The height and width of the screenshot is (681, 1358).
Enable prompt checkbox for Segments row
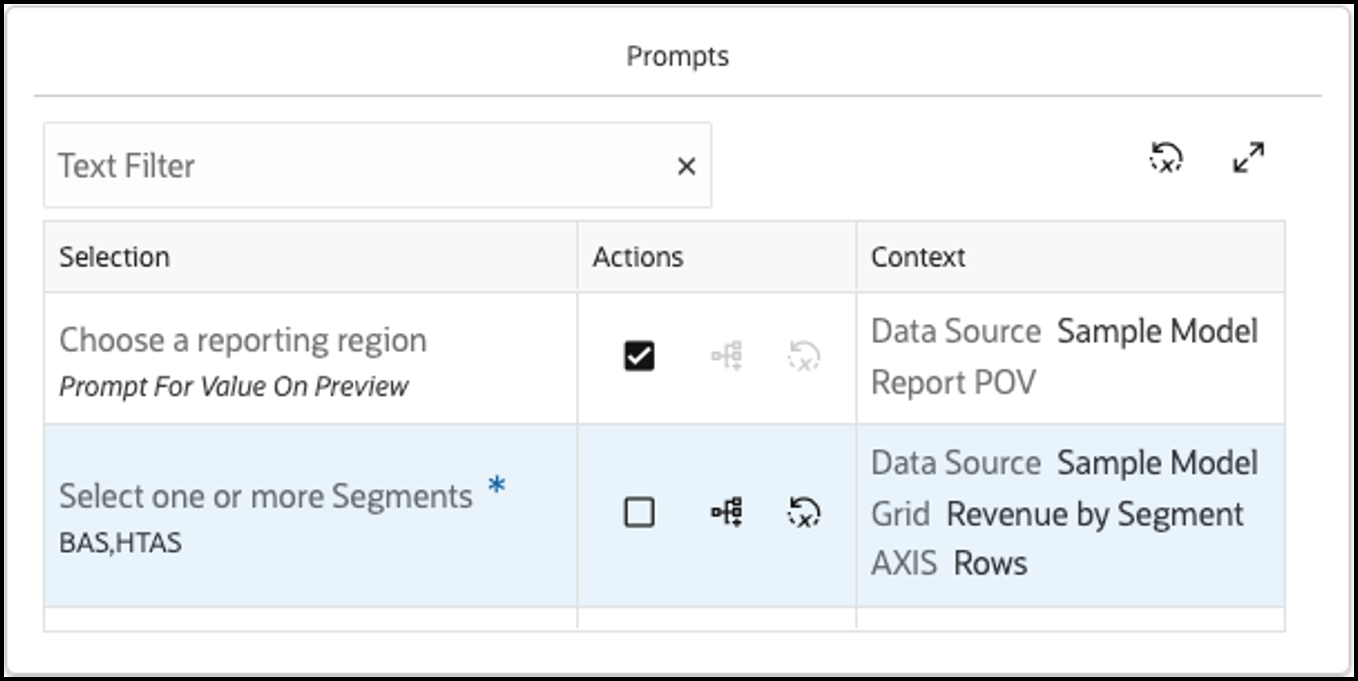coord(639,513)
